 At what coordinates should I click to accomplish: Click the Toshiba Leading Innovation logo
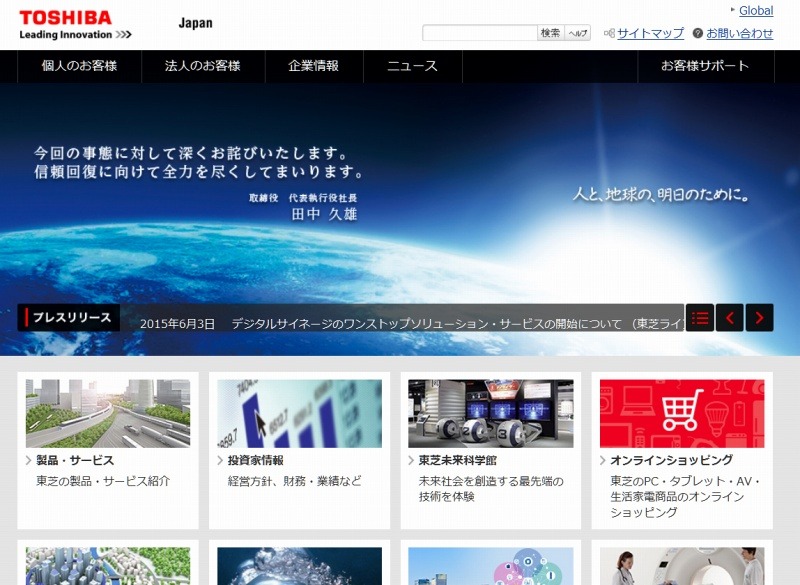(75, 25)
